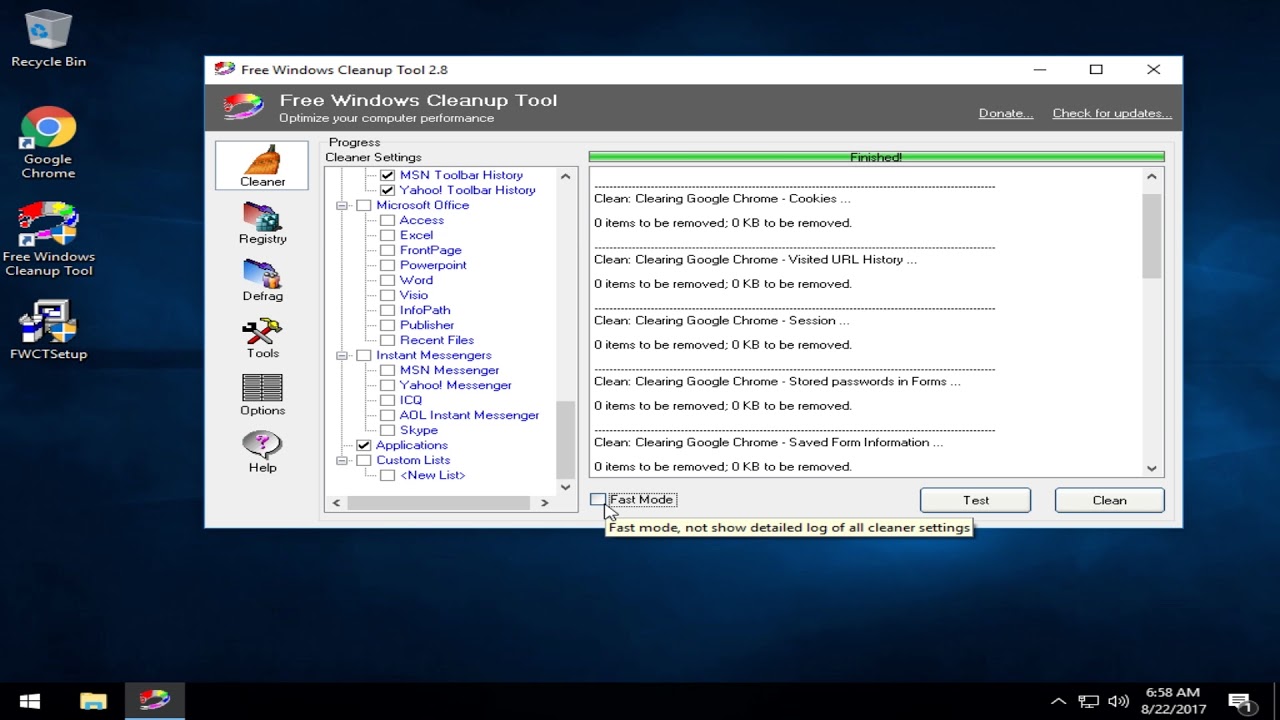
Task: Select Google Chrome desktop shortcut
Action: pyautogui.click(x=48, y=143)
